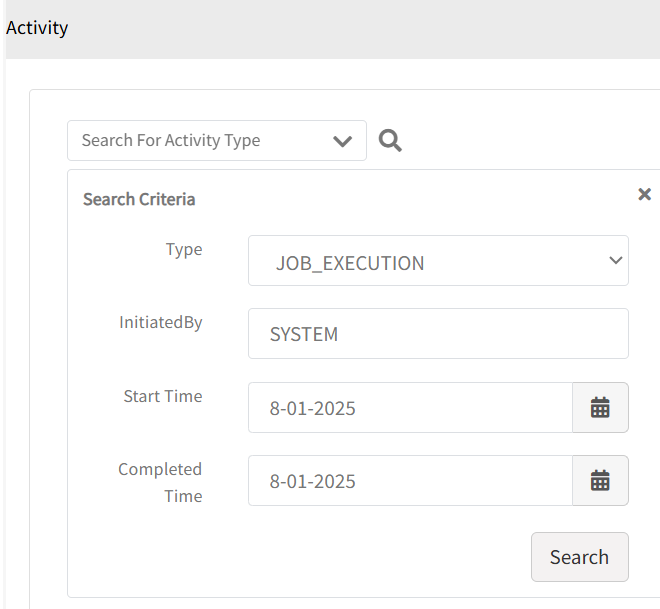Click the SYSTEM text in InitiatedBy
The width and height of the screenshot is (660, 609).
pos(304,334)
